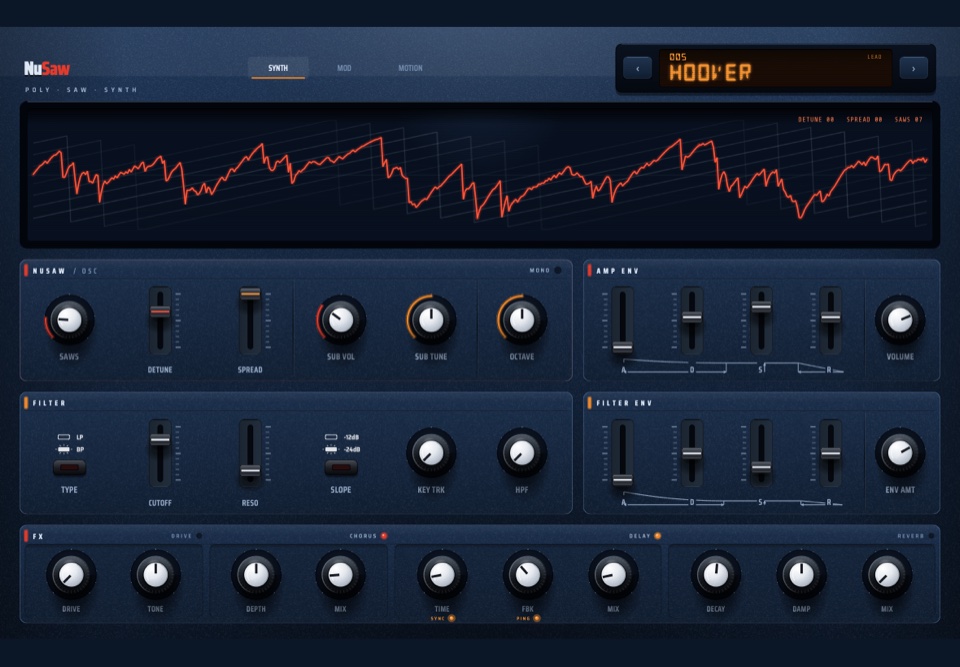This screenshot has height=667, width=960.
Task: Click the 'LEAD' preset category tag
Action: (x=874, y=57)
